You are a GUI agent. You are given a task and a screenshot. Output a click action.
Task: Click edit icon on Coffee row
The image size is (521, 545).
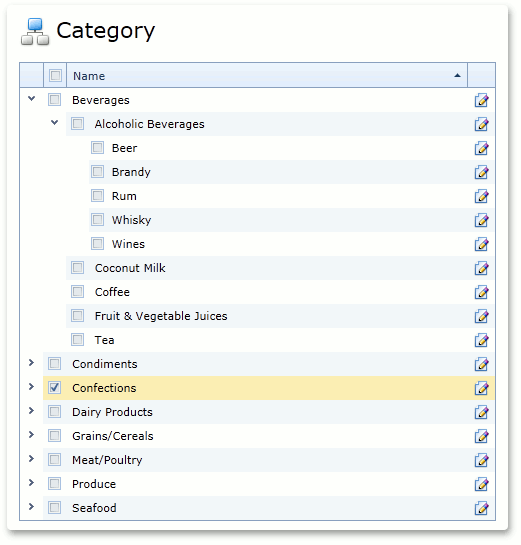click(x=481, y=292)
